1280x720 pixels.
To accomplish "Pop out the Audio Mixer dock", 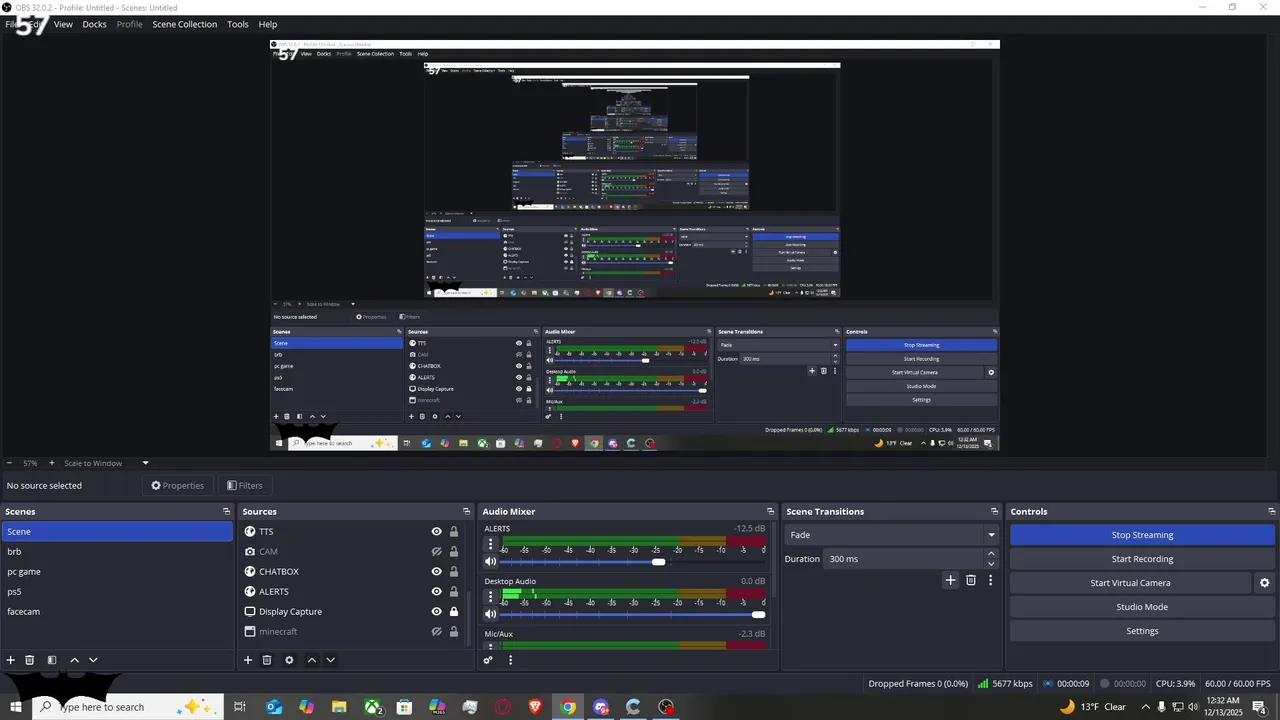I will [770, 511].
